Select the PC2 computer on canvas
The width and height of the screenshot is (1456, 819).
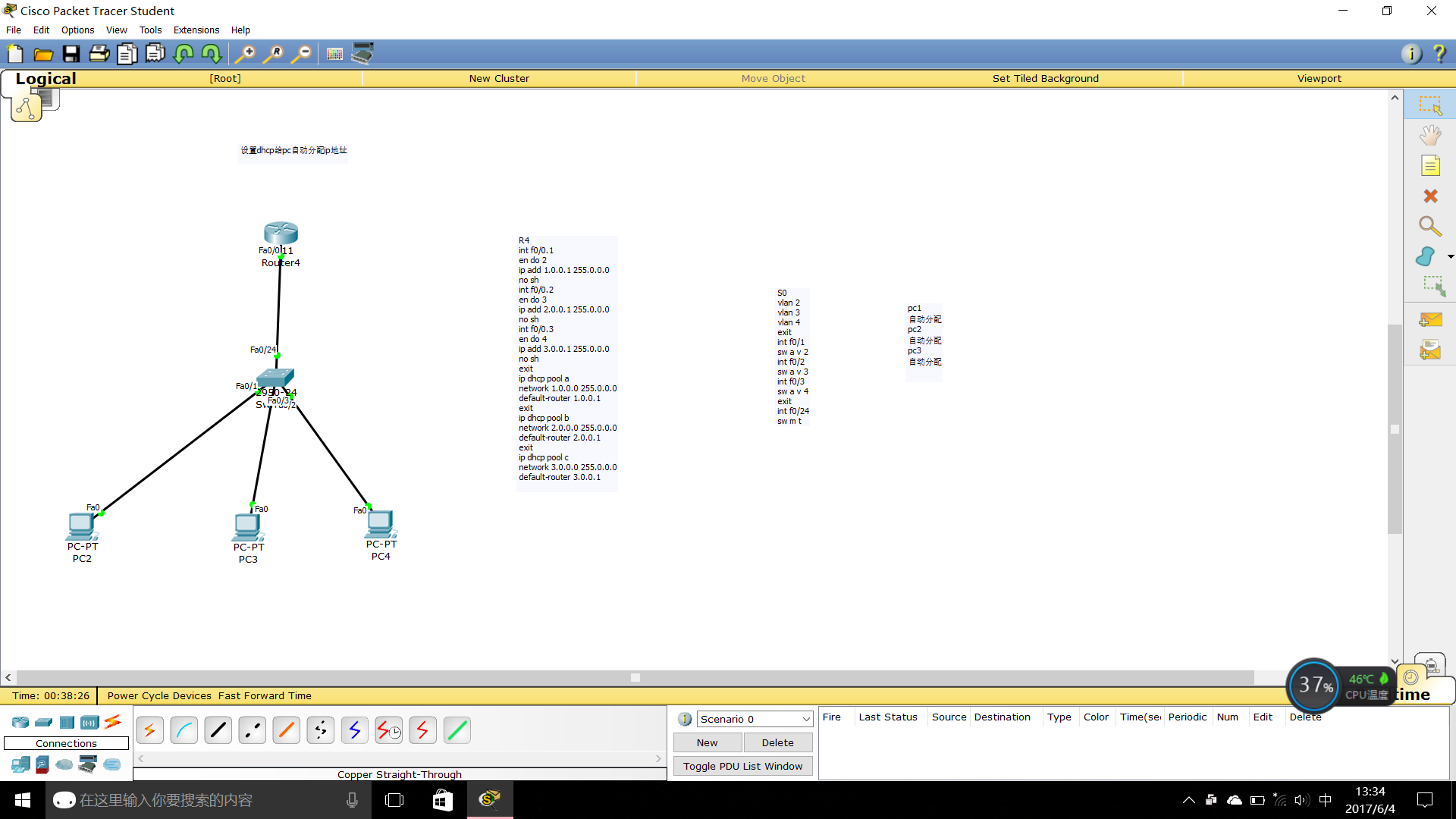(x=82, y=526)
